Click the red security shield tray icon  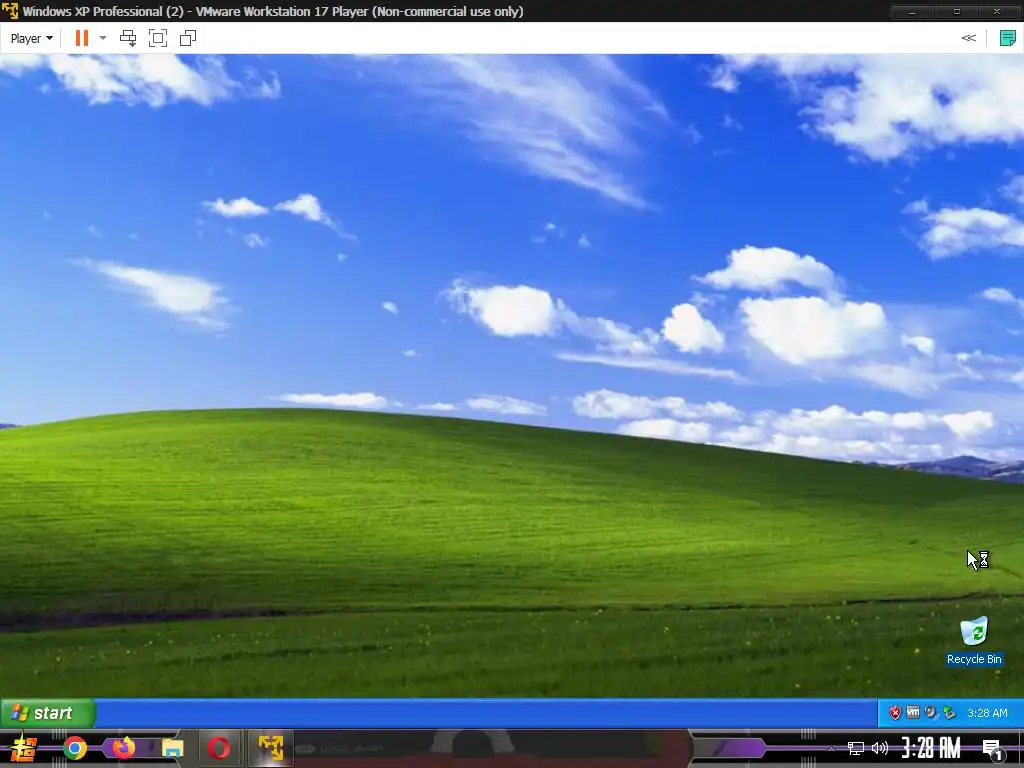(x=895, y=713)
